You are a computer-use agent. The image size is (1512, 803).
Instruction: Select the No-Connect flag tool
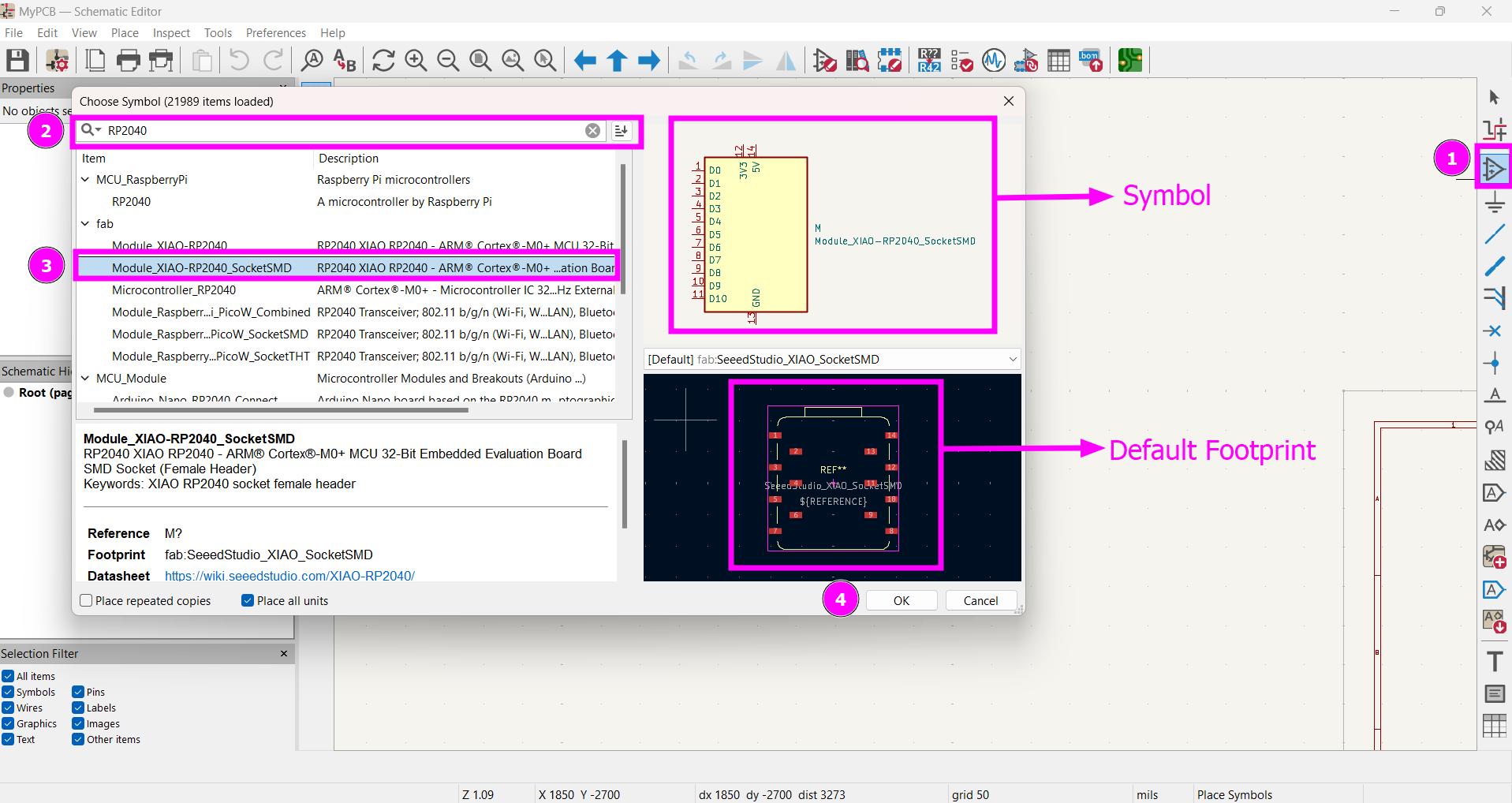[1494, 331]
